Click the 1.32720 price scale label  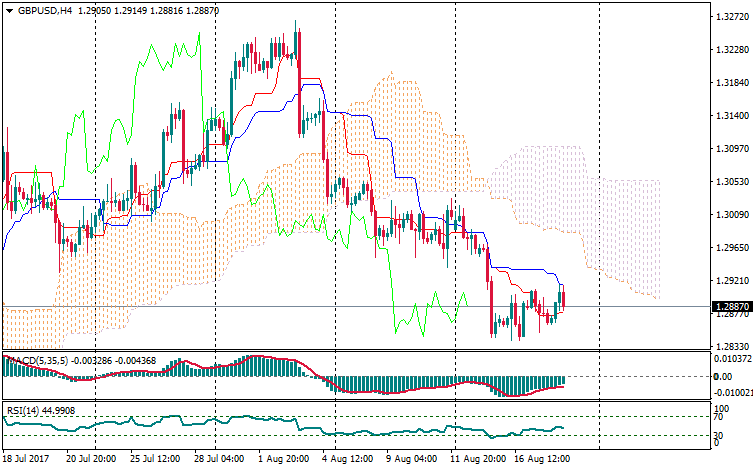731,17
